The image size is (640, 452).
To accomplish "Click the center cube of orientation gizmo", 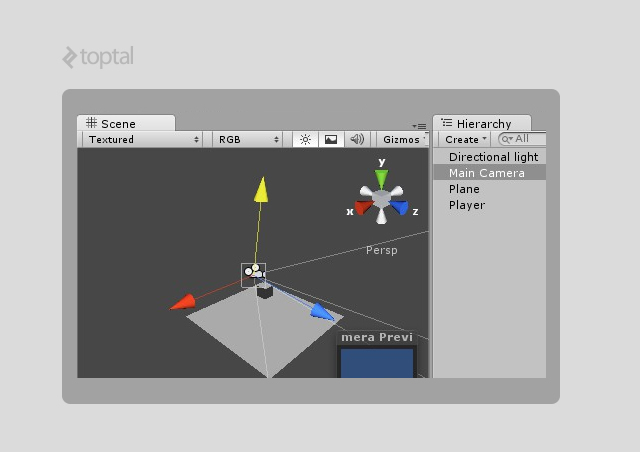I will tap(382, 198).
